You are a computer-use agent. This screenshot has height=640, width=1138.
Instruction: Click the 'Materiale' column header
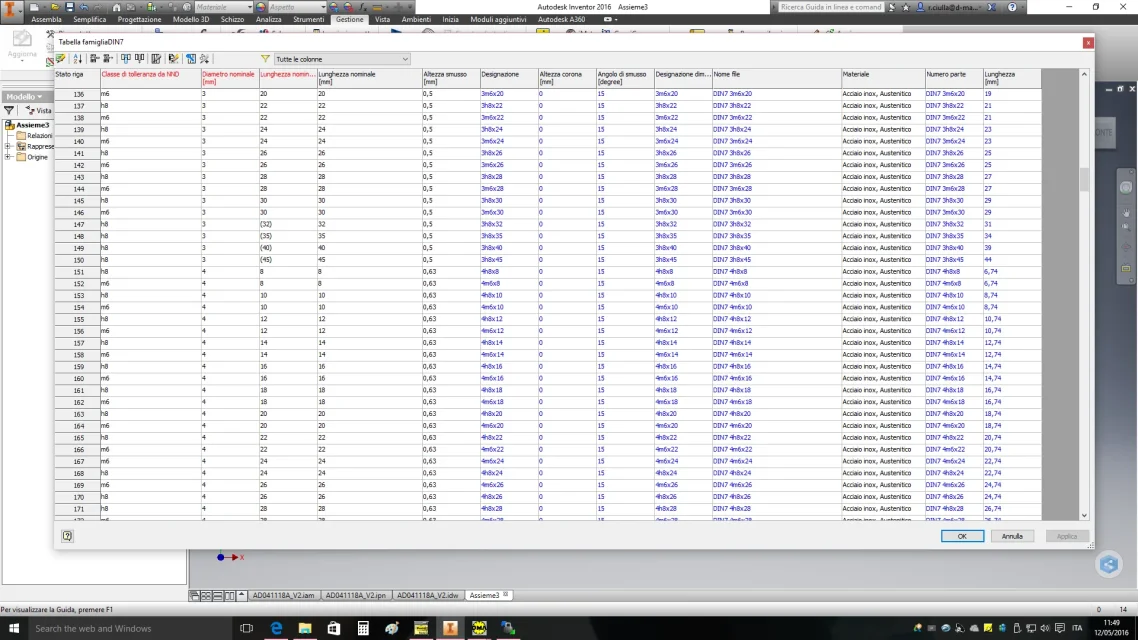click(x=883, y=78)
